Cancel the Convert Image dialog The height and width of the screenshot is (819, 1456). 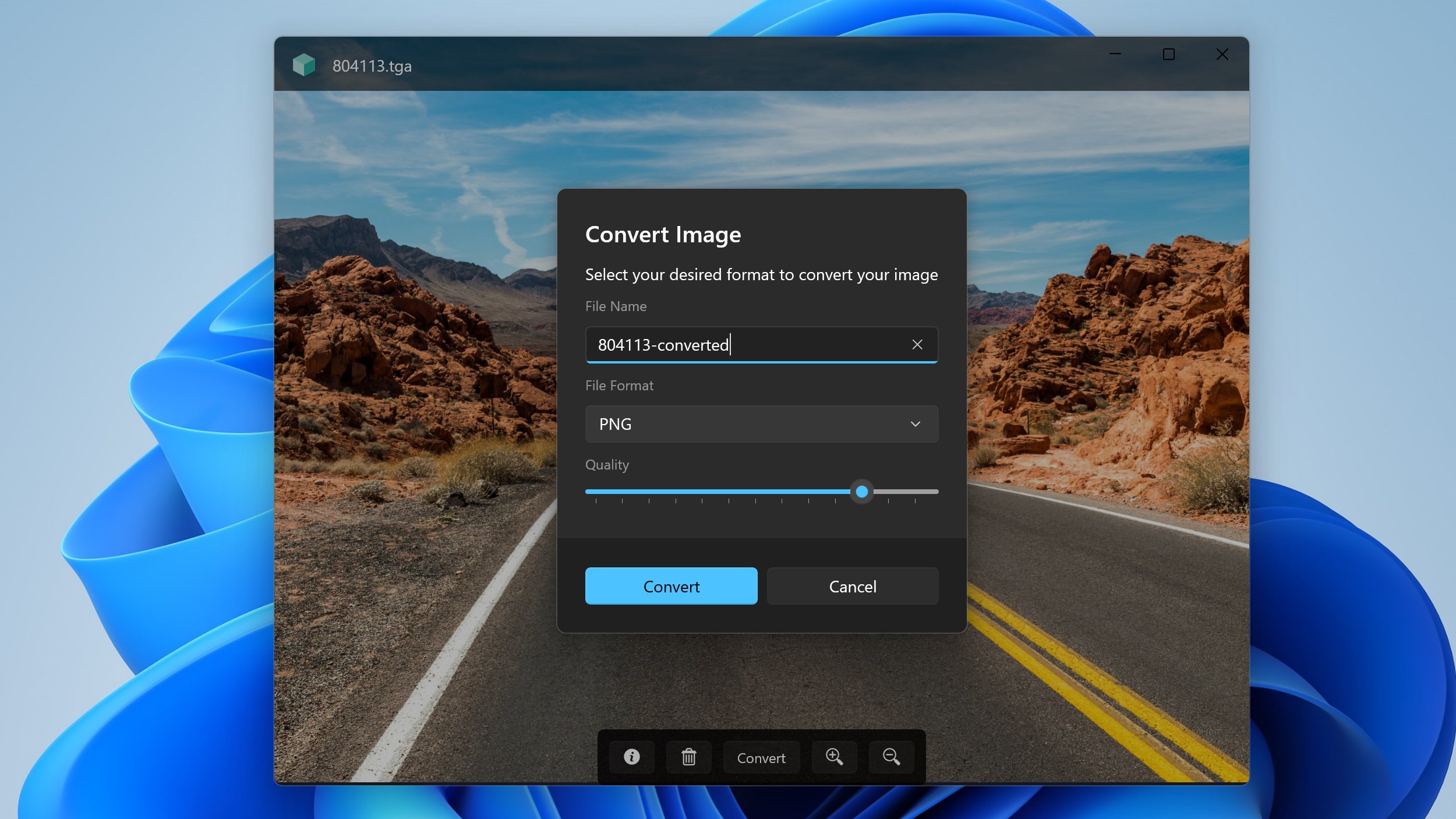click(x=853, y=586)
